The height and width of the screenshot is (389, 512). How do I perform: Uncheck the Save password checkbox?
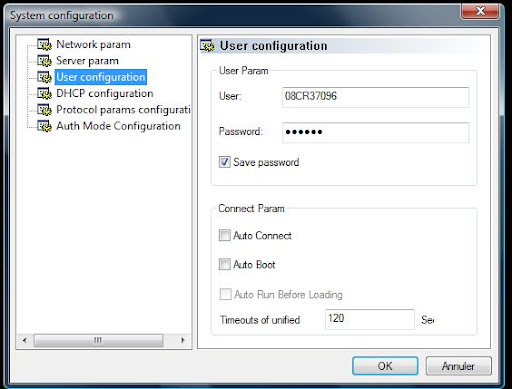224,162
